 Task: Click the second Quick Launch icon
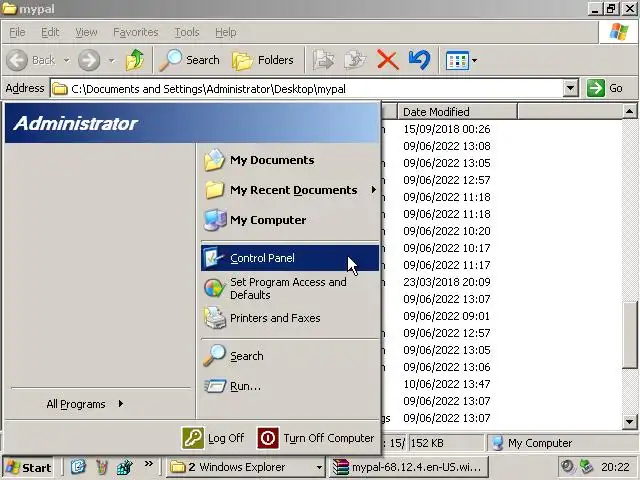(102, 467)
